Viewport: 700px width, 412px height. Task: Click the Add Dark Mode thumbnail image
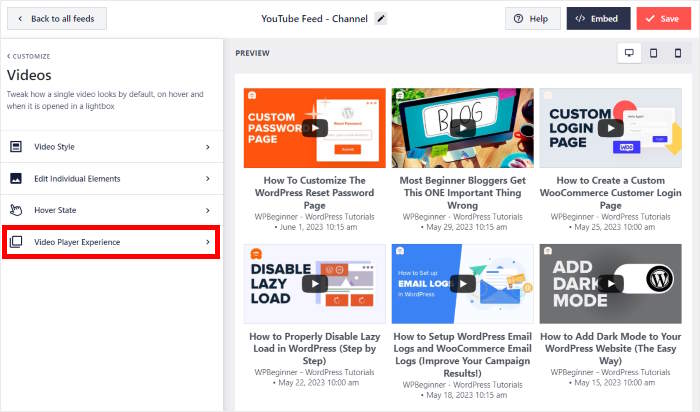point(610,284)
